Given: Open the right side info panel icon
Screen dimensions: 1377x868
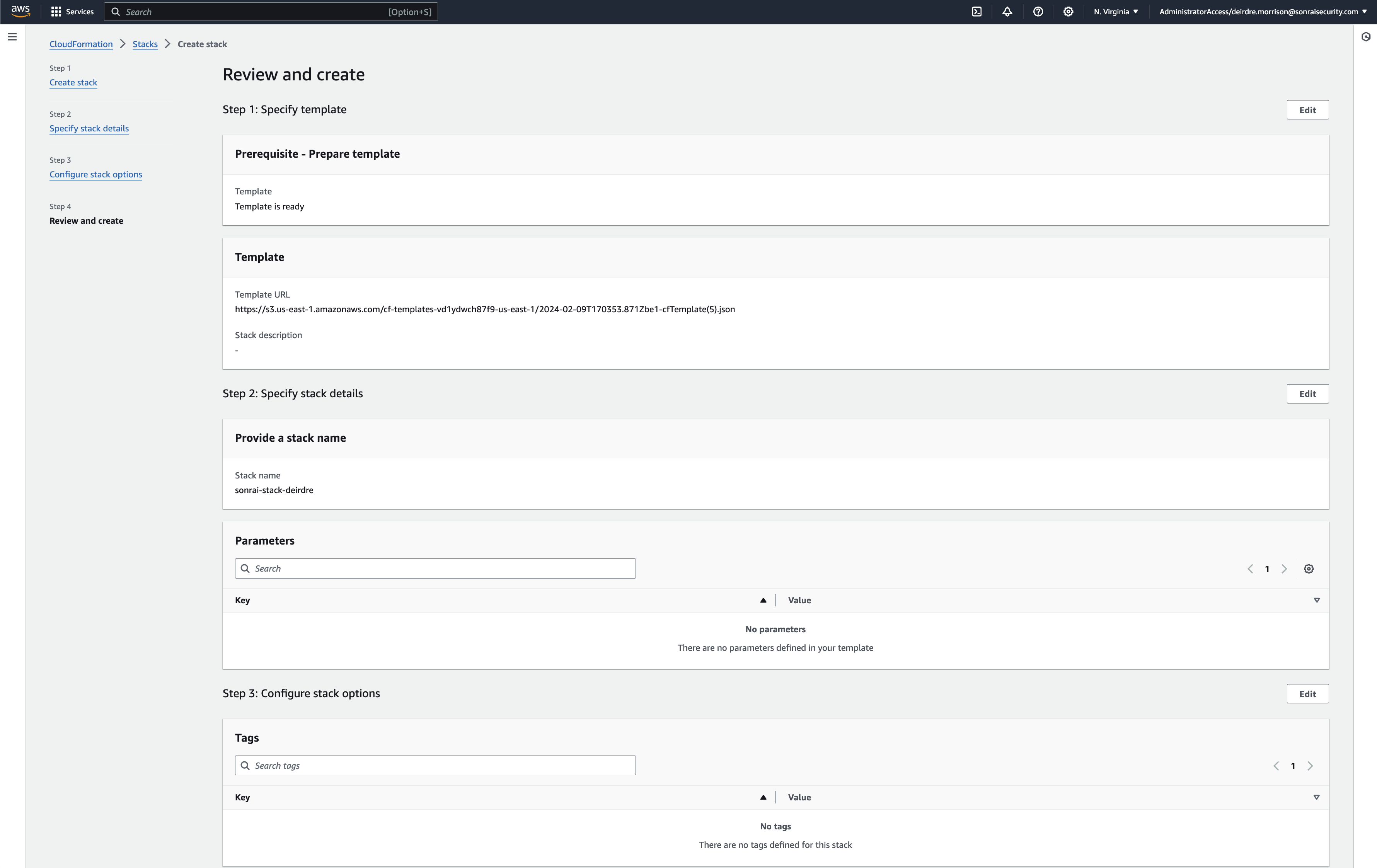Looking at the screenshot, I should (x=1366, y=37).
